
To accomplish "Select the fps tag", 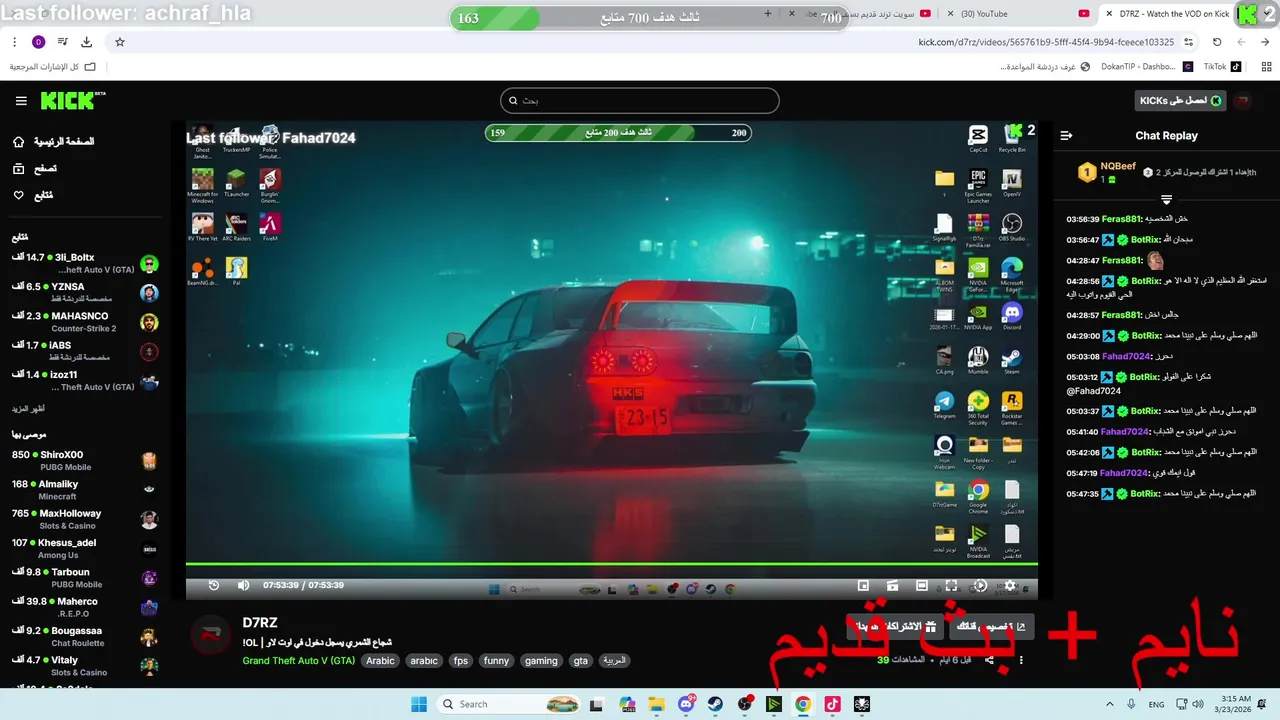I will [x=461, y=661].
